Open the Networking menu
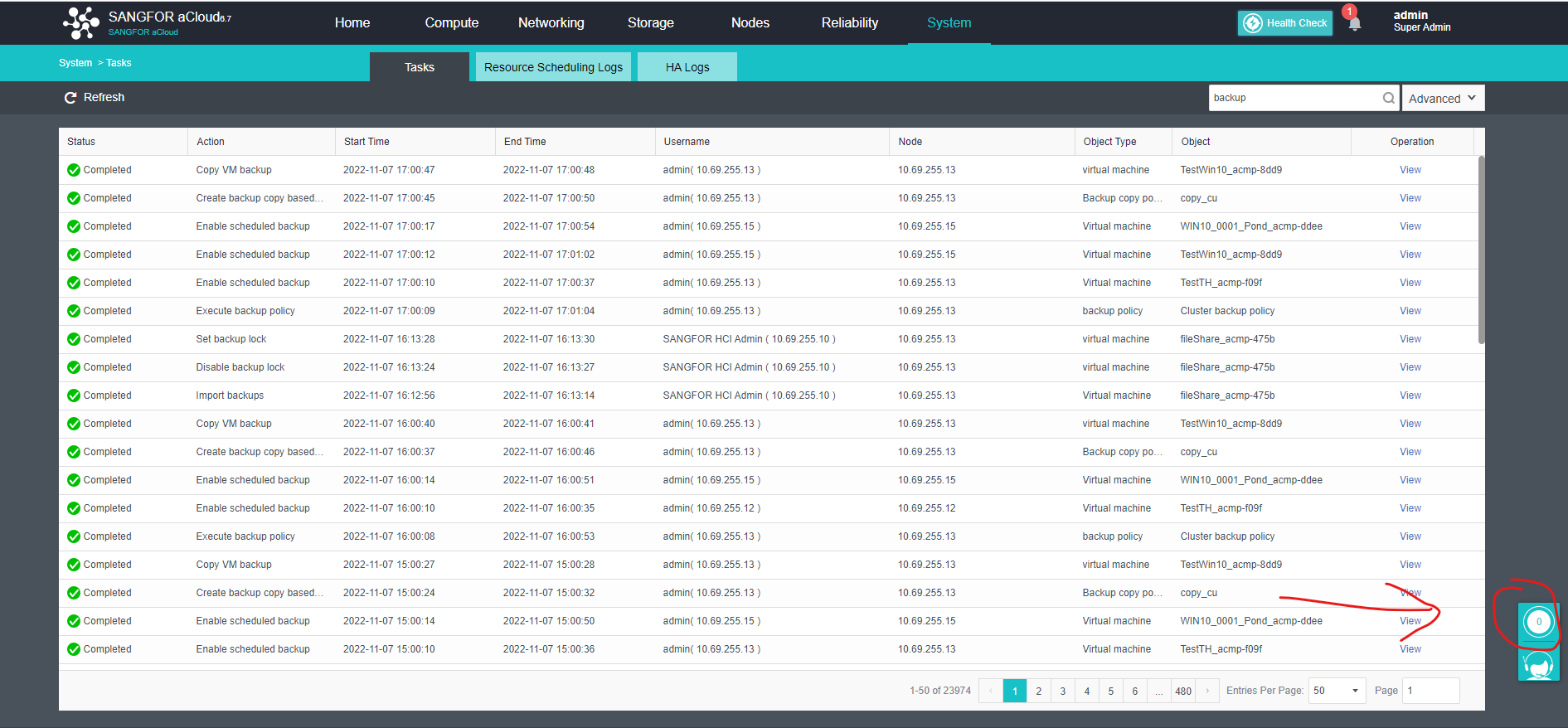1568x728 pixels. pyautogui.click(x=551, y=23)
